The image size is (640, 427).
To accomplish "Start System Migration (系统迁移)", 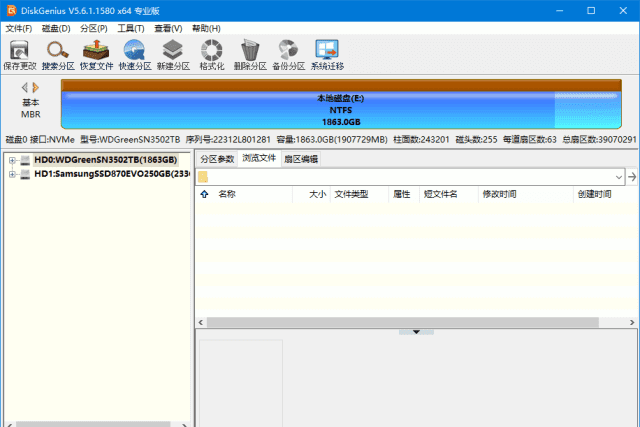I will [x=327, y=55].
